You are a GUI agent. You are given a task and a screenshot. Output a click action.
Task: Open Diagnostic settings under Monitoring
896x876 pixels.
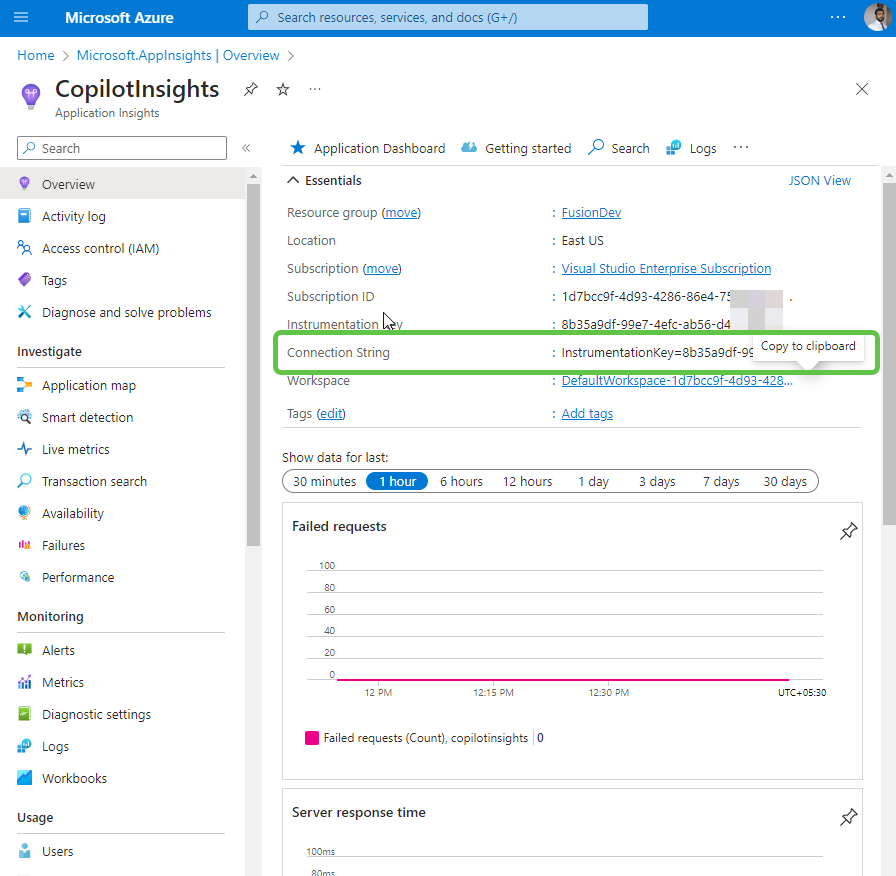(95, 713)
